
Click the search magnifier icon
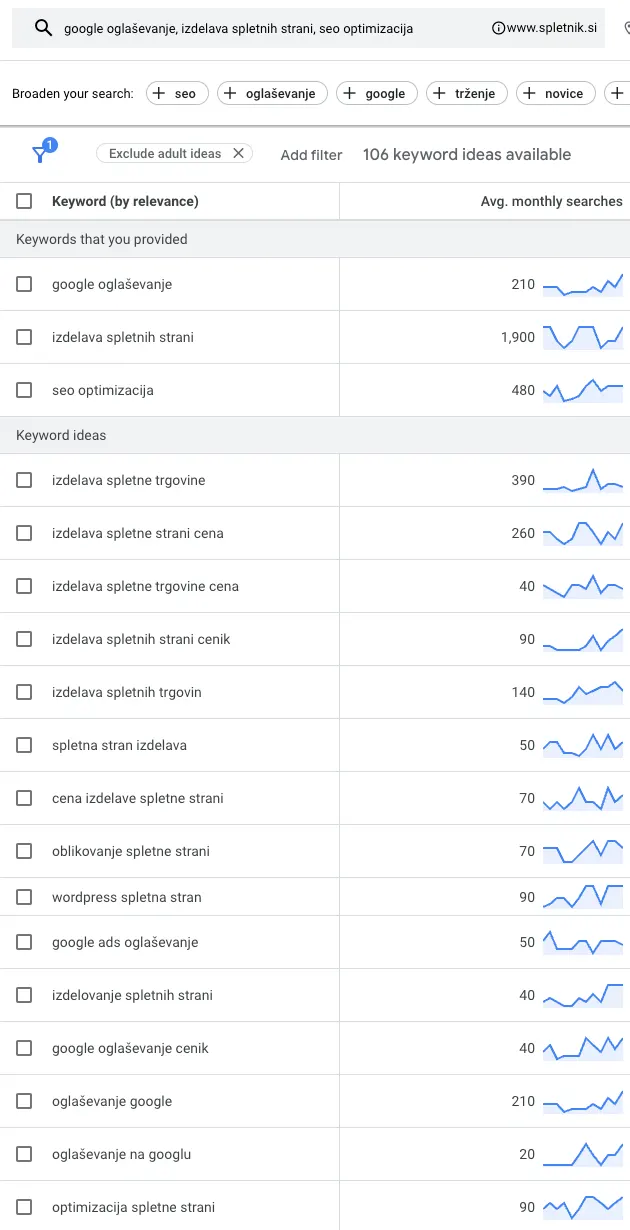pos(43,28)
